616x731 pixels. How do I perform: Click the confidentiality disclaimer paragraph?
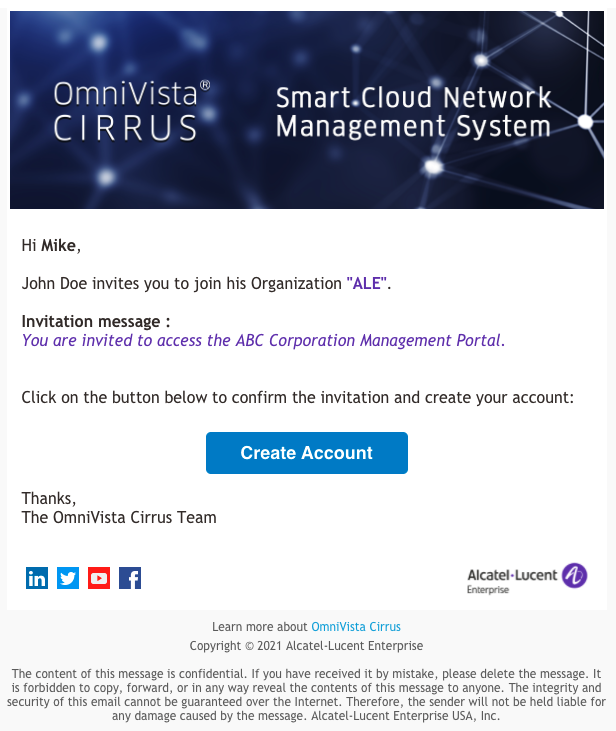click(306, 695)
